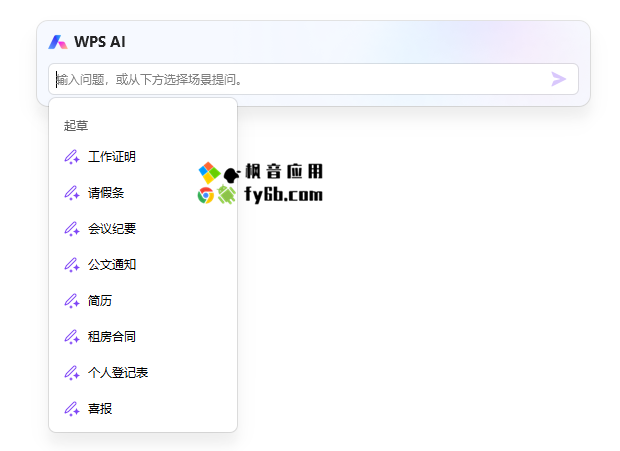
Task: Click the pen icon beside 公文通知
Action: point(72,265)
